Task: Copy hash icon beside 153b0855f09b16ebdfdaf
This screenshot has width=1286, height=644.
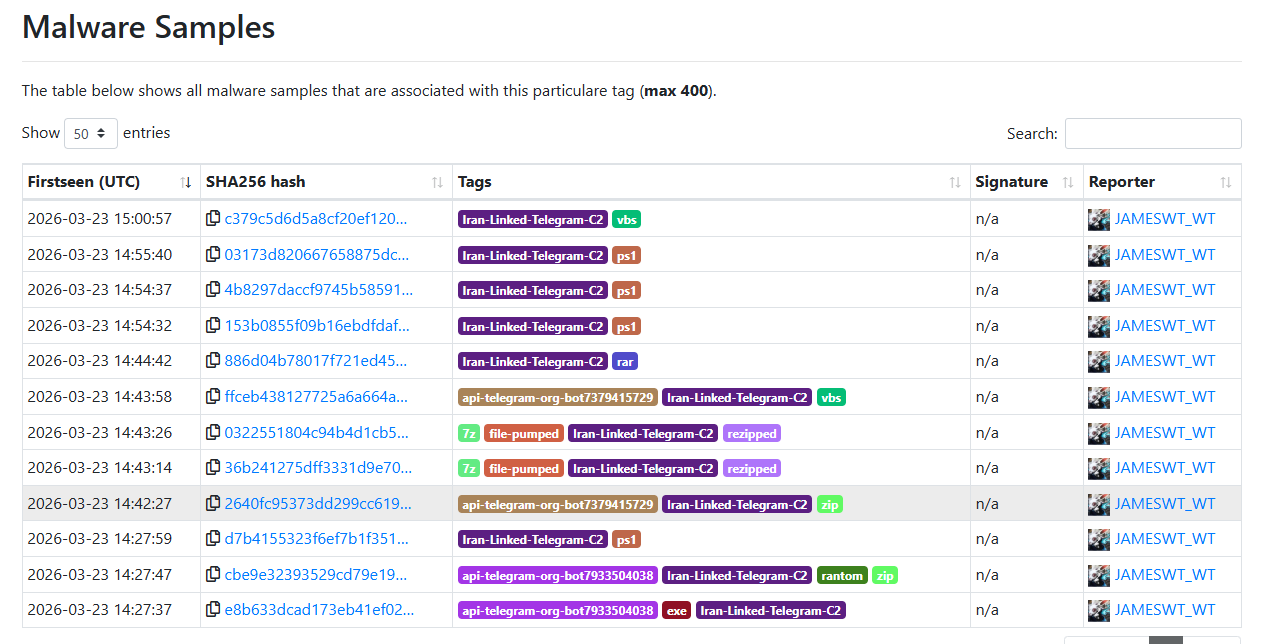Action: click(x=213, y=326)
